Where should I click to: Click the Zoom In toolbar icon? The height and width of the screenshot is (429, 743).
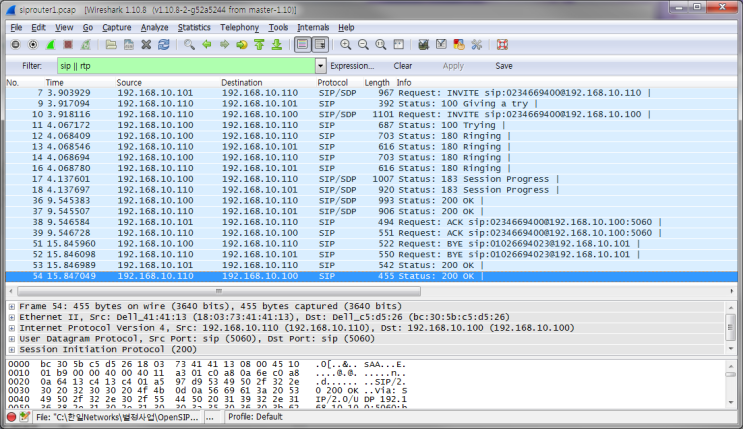tap(346, 45)
